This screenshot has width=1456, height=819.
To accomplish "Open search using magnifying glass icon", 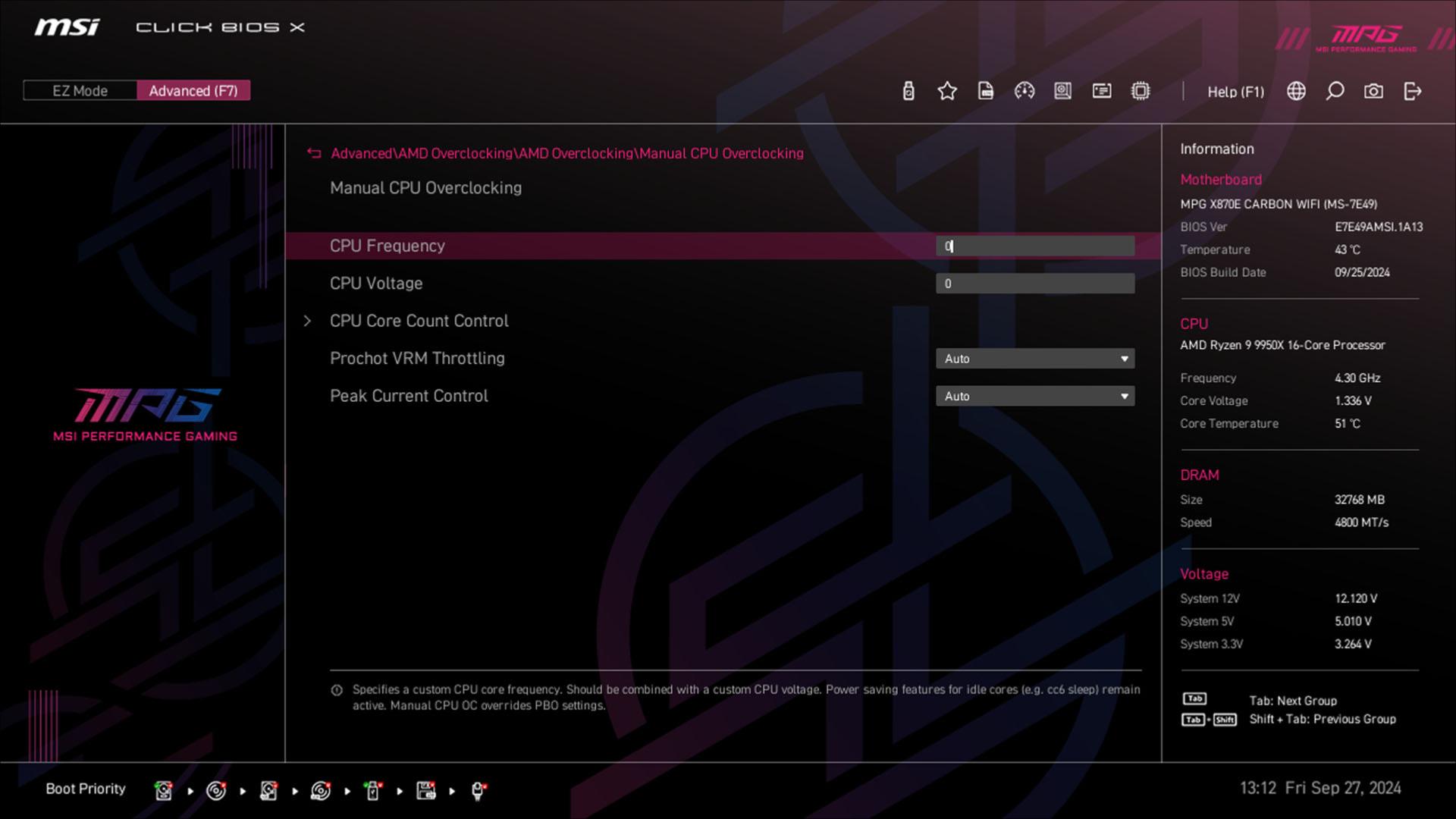I will point(1335,91).
